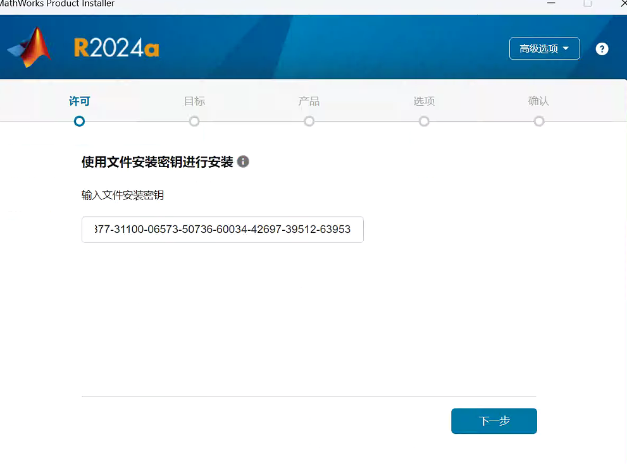Choose the 确认 step label
The height and width of the screenshot is (464, 627).
pos(539,102)
